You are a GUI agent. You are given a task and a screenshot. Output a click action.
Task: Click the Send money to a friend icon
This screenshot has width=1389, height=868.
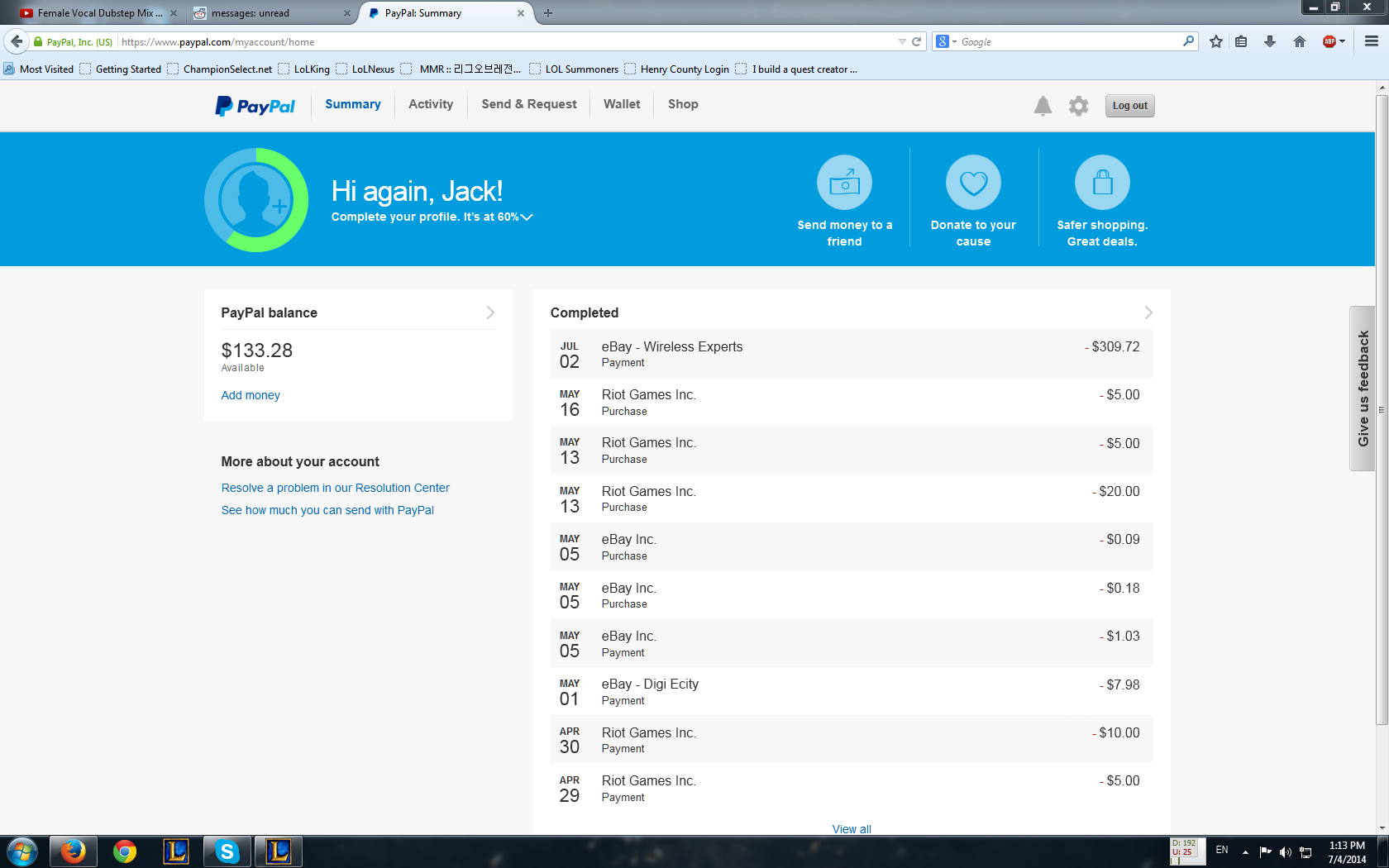(844, 183)
